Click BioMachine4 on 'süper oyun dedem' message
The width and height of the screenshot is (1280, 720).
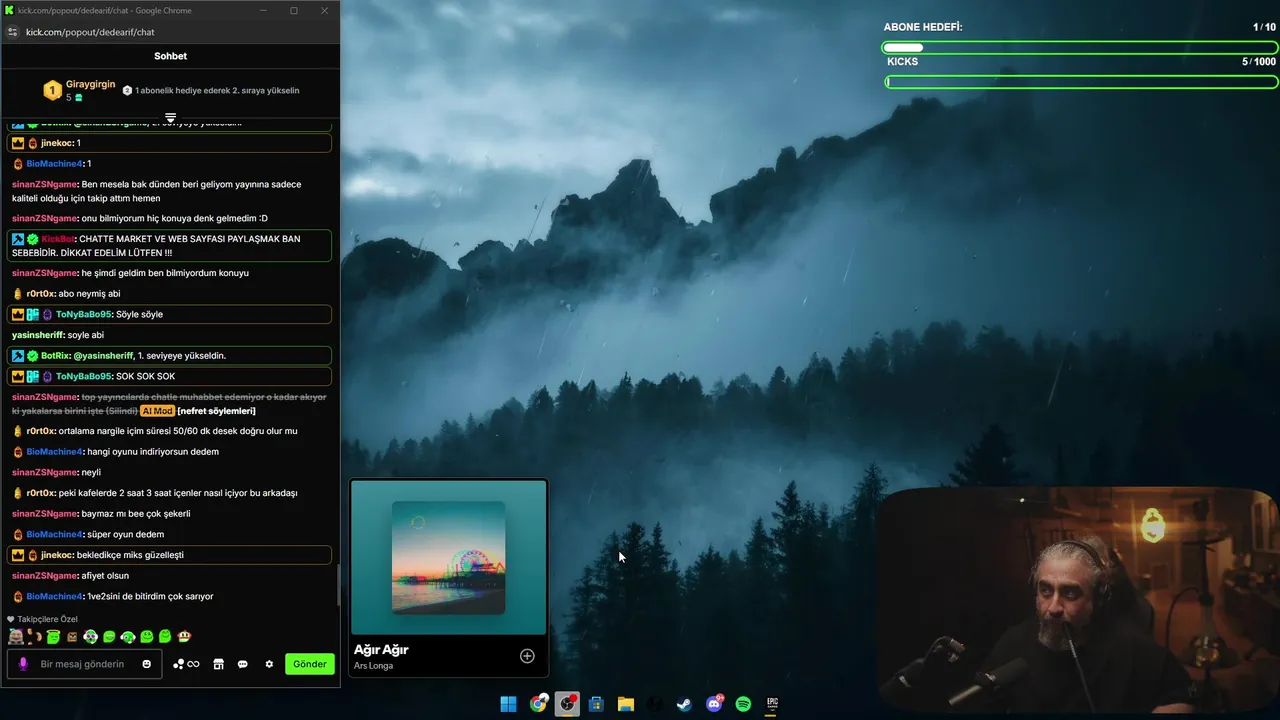click(55, 535)
